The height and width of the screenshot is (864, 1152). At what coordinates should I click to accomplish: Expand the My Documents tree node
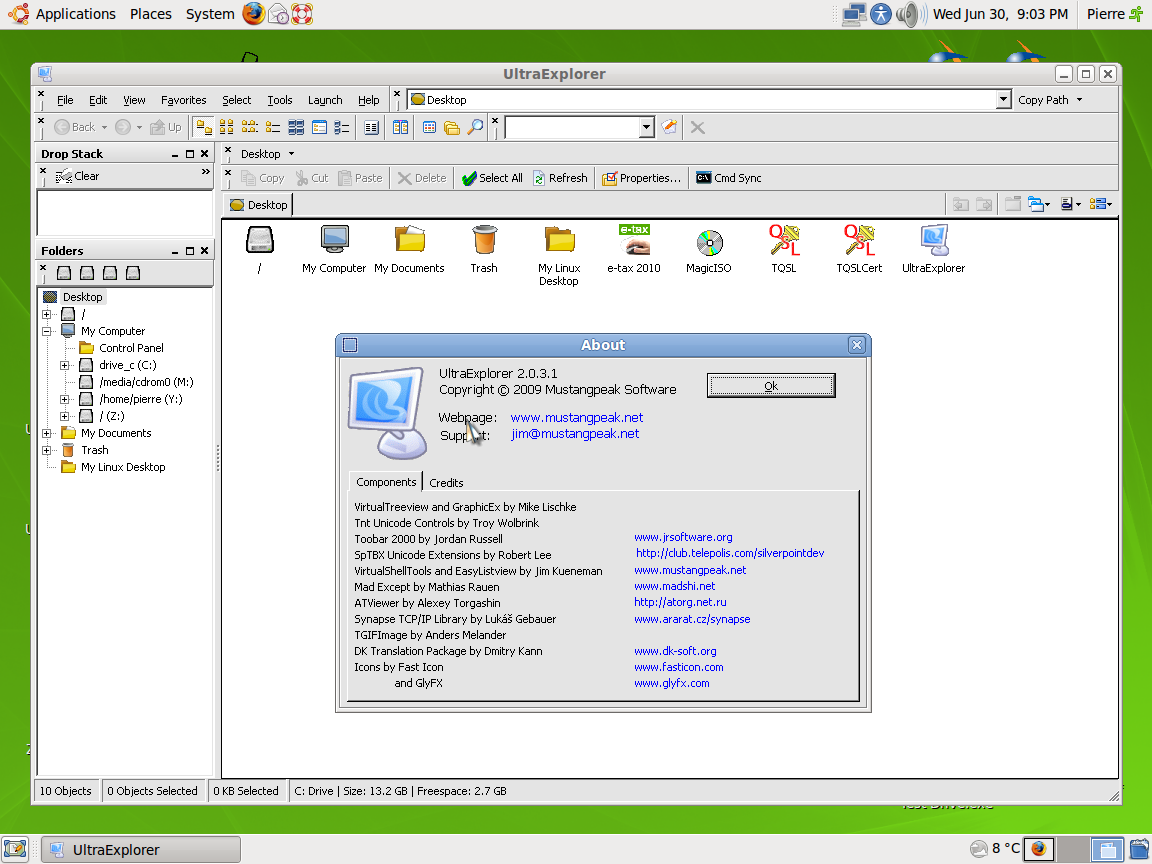point(47,433)
